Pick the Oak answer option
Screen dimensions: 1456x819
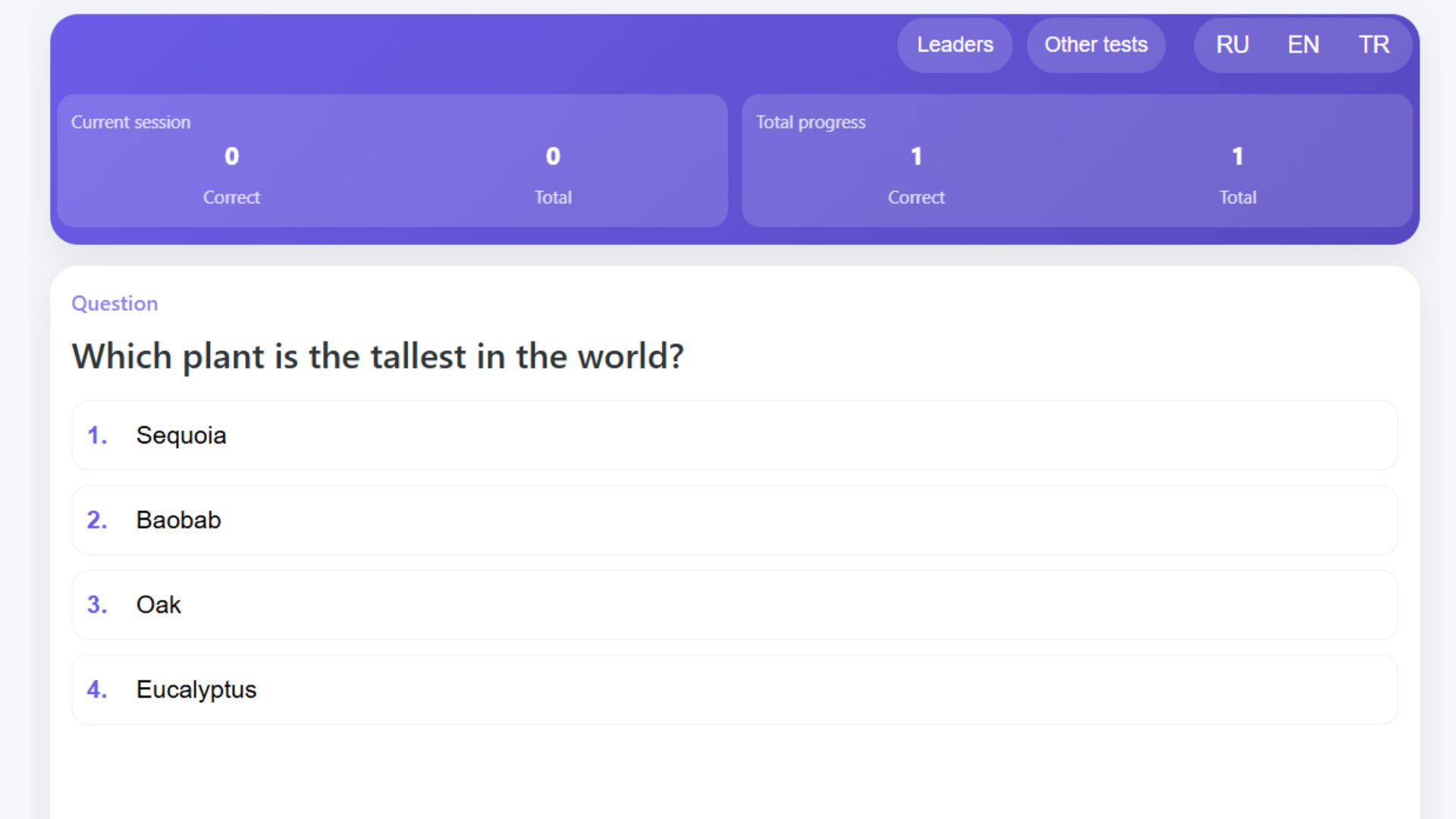[x=734, y=604]
